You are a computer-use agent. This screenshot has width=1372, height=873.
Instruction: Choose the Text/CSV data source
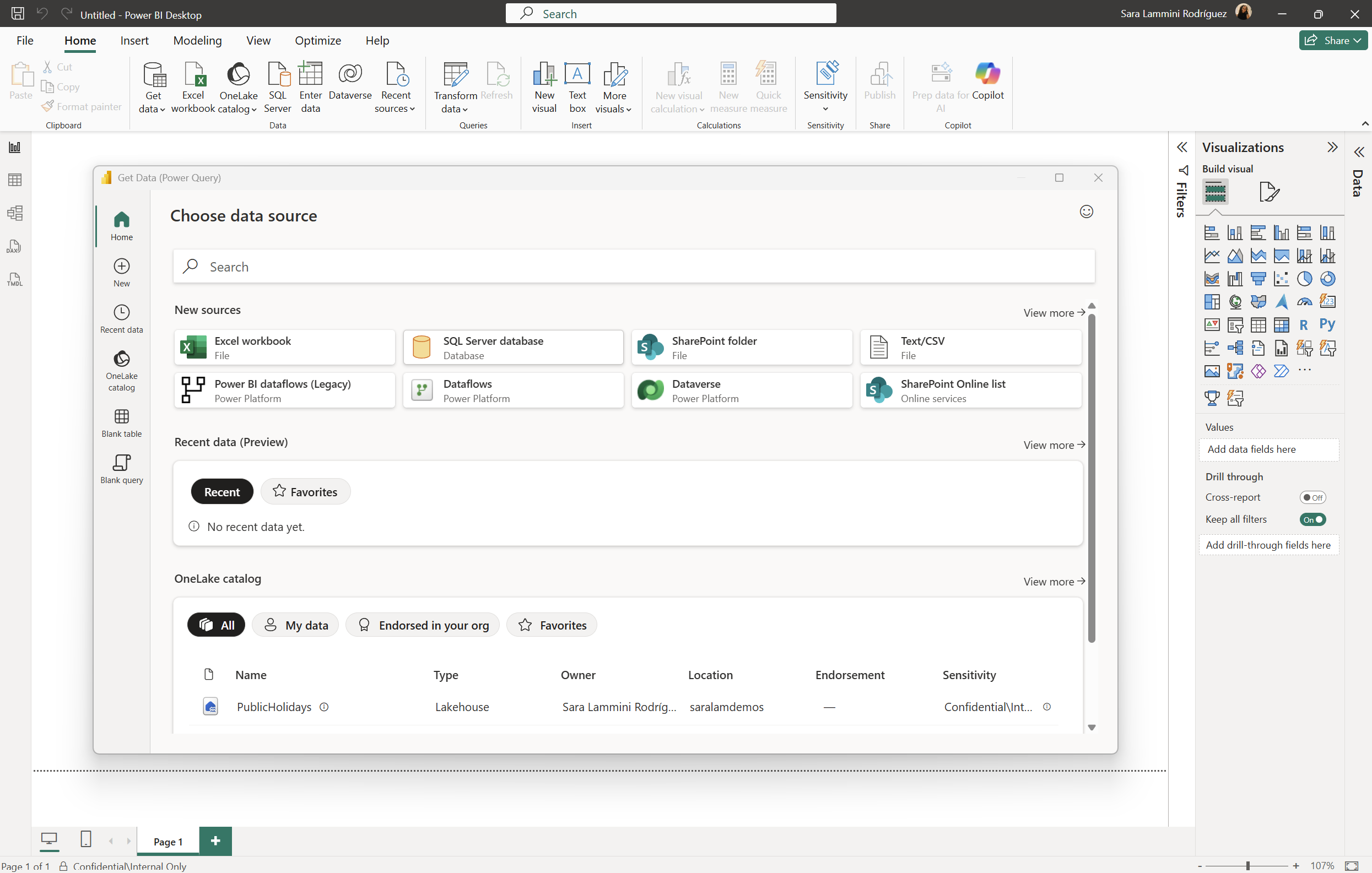coord(971,348)
